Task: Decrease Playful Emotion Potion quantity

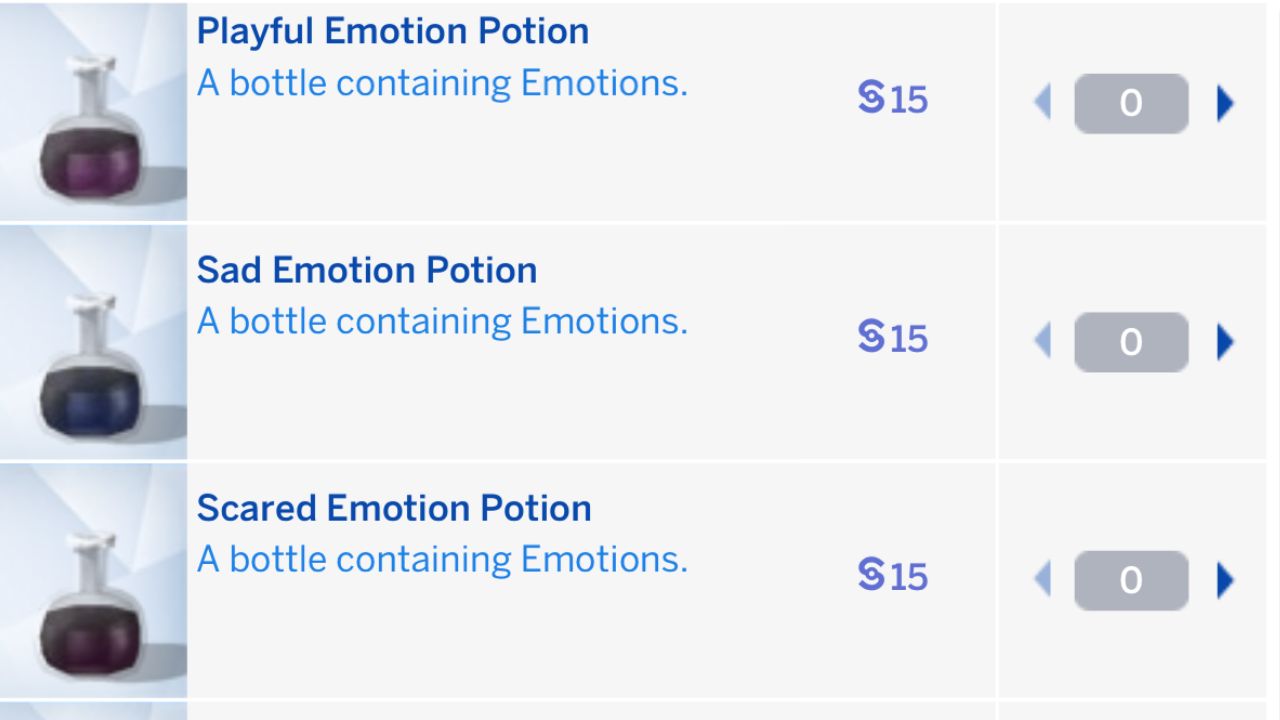Action: pyautogui.click(x=1042, y=103)
